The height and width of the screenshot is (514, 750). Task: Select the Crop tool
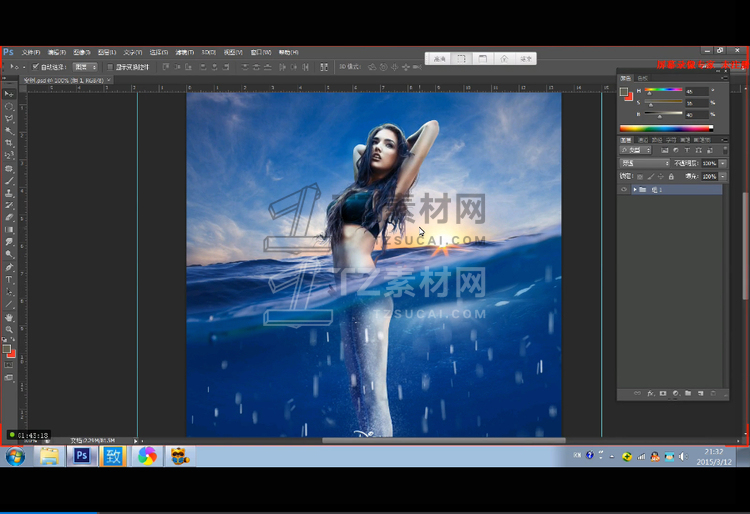[9, 143]
